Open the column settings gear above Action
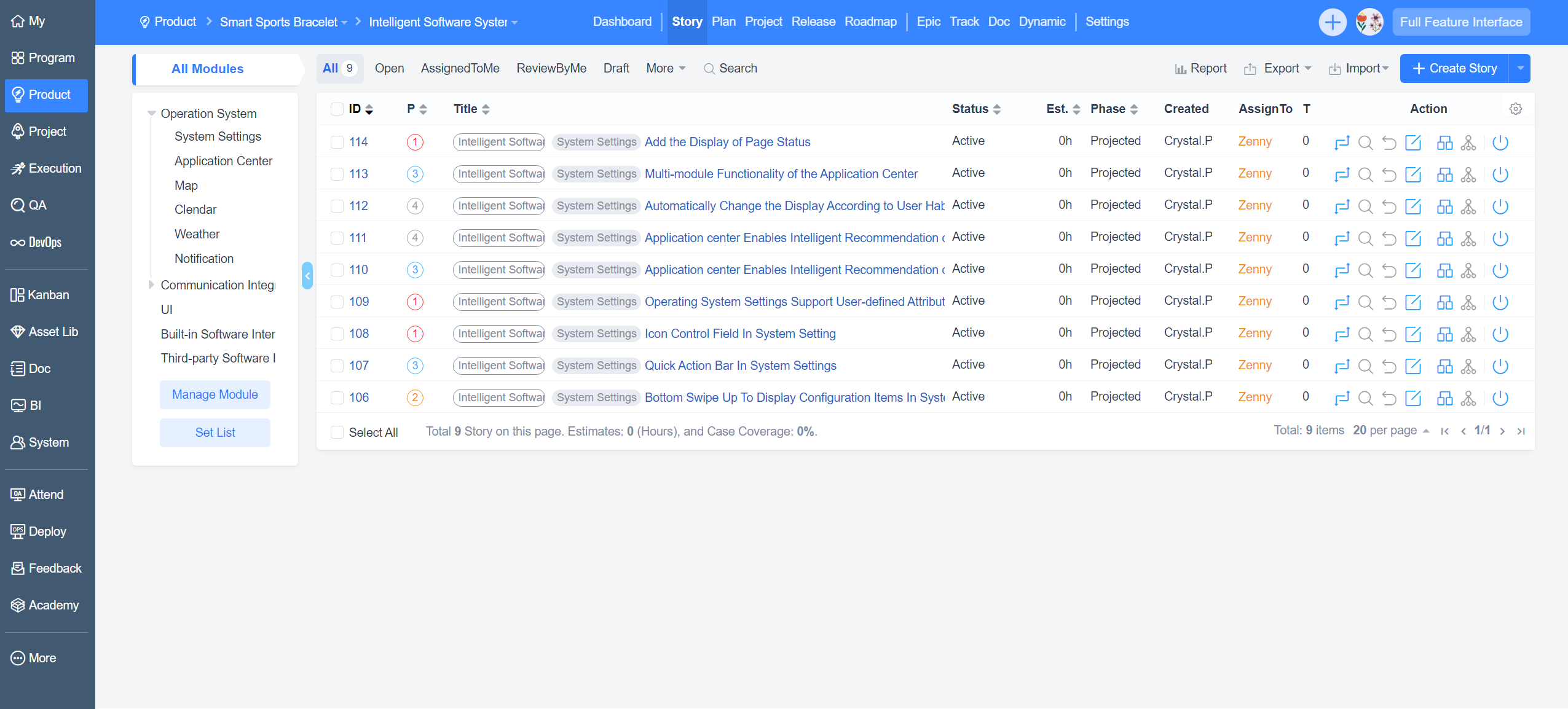Viewport: 1568px width, 709px height. [1516, 108]
